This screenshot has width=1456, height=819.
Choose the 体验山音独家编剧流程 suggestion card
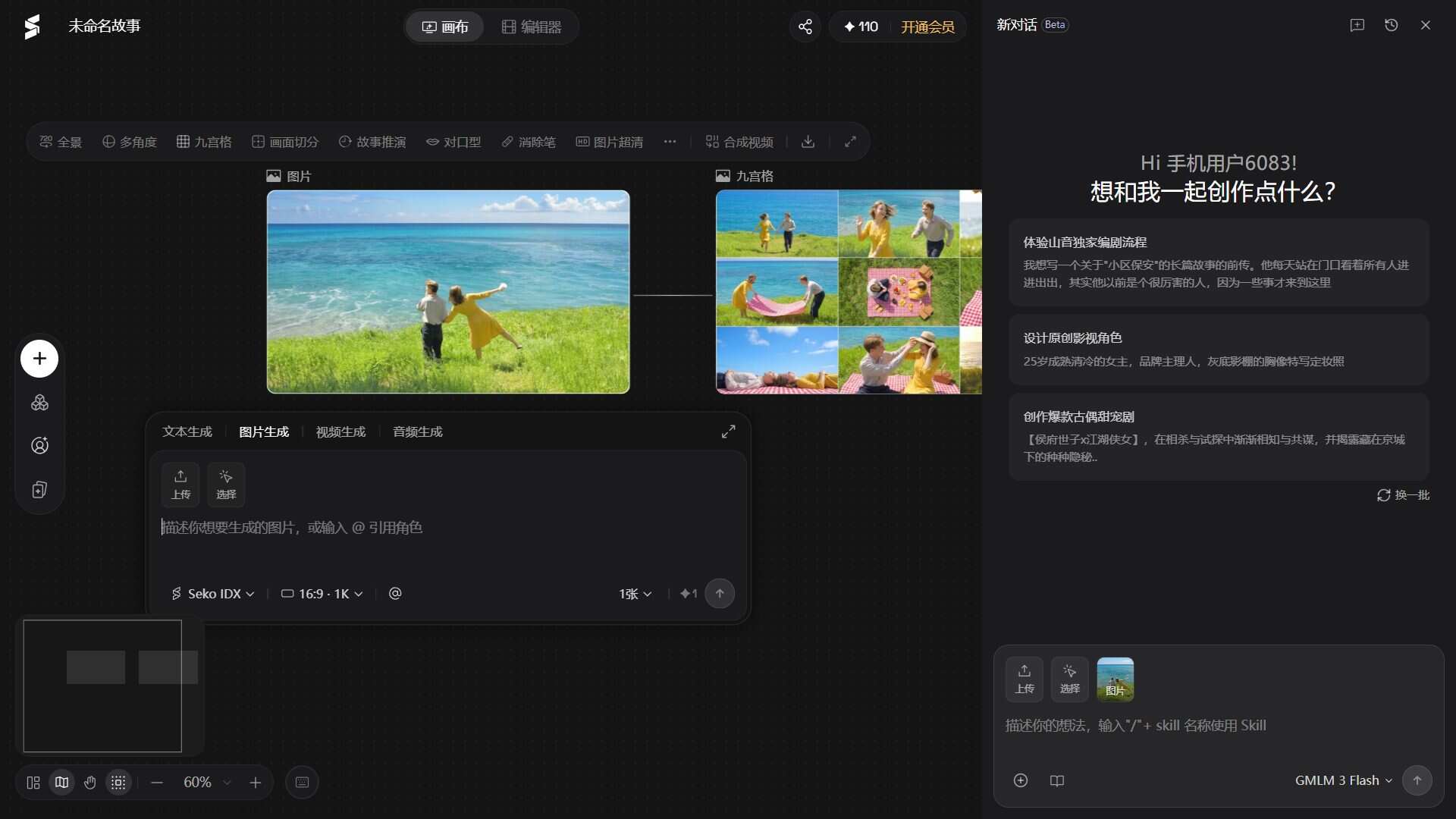(1219, 262)
